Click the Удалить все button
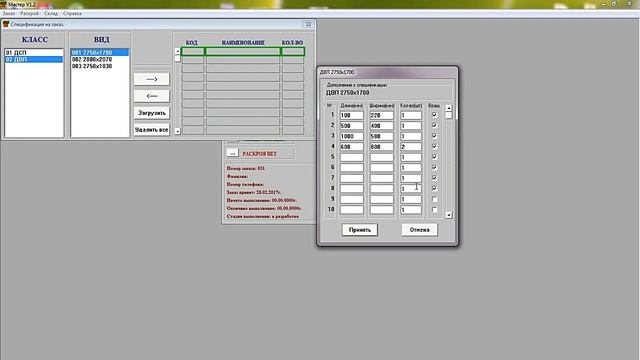Image resolution: width=640 pixels, height=360 pixels. pyautogui.click(x=151, y=130)
